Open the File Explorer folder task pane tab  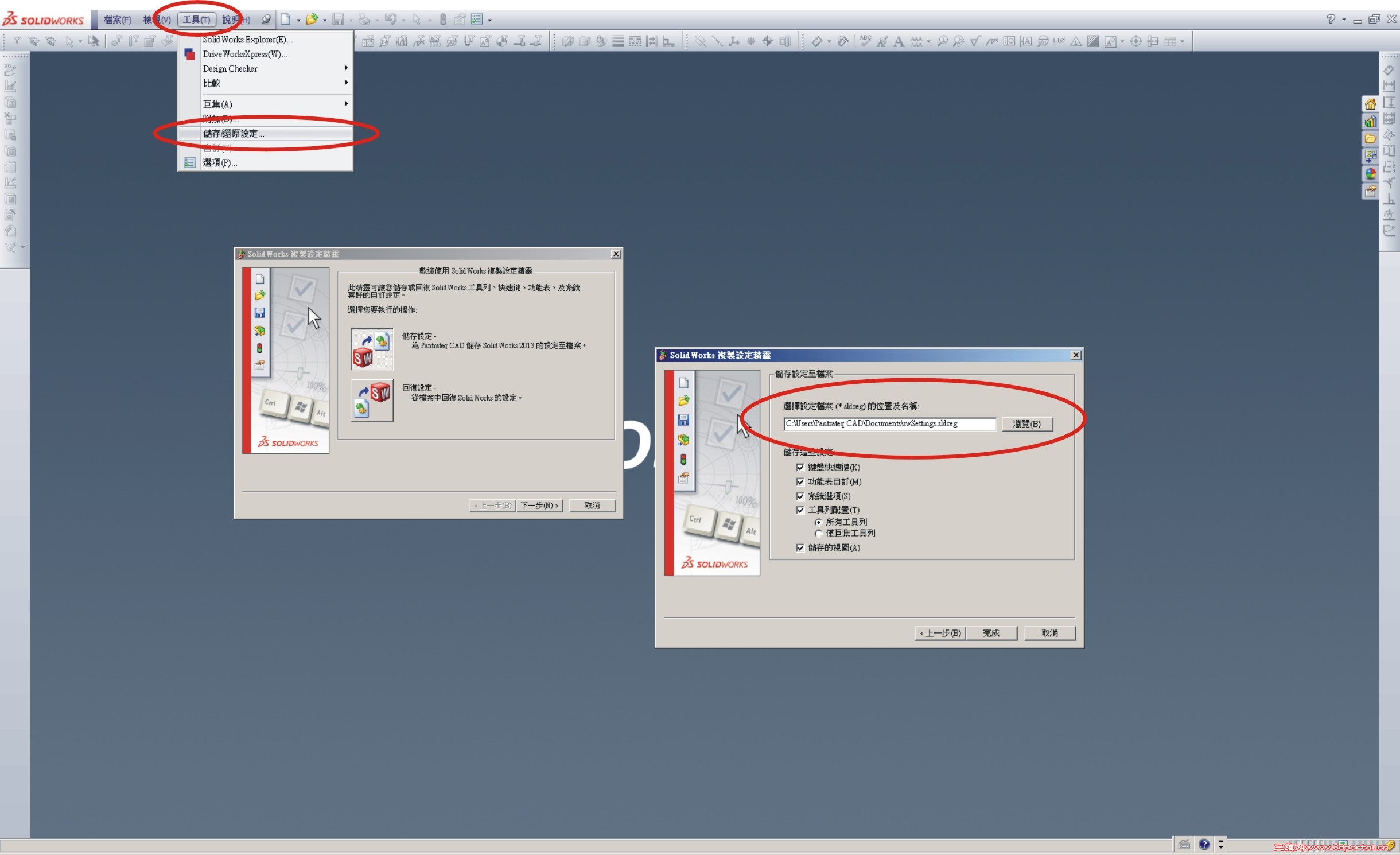[1370, 139]
